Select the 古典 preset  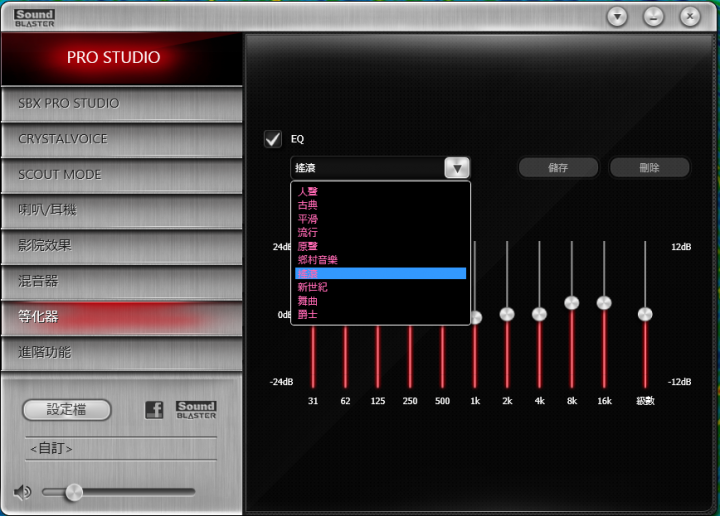tap(380, 205)
